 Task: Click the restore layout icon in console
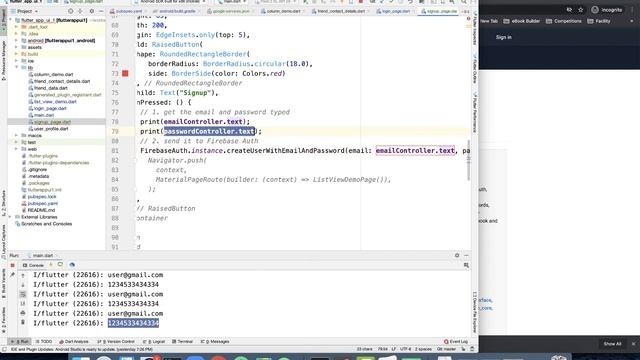click(x=466, y=265)
